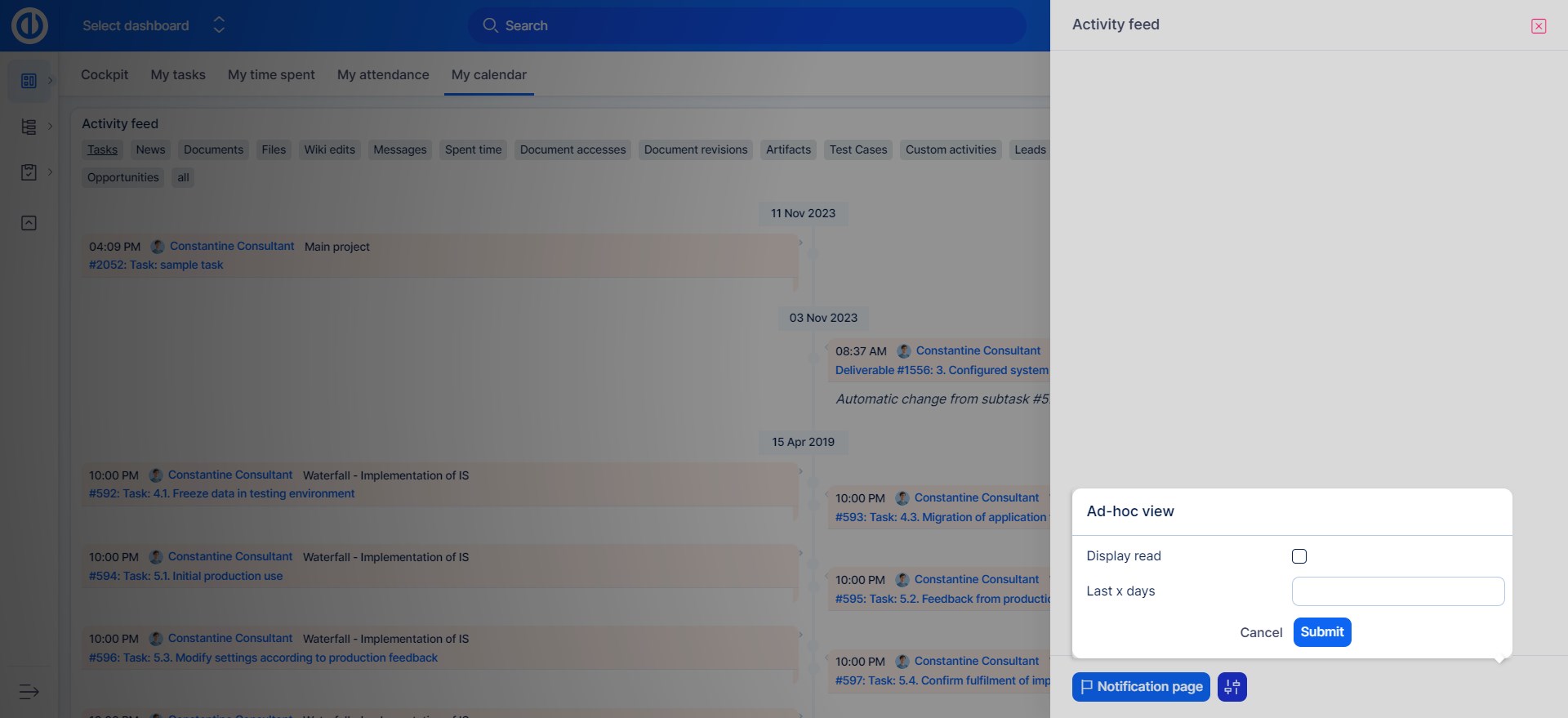
Task: Click the Submit button
Action: pos(1321,632)
